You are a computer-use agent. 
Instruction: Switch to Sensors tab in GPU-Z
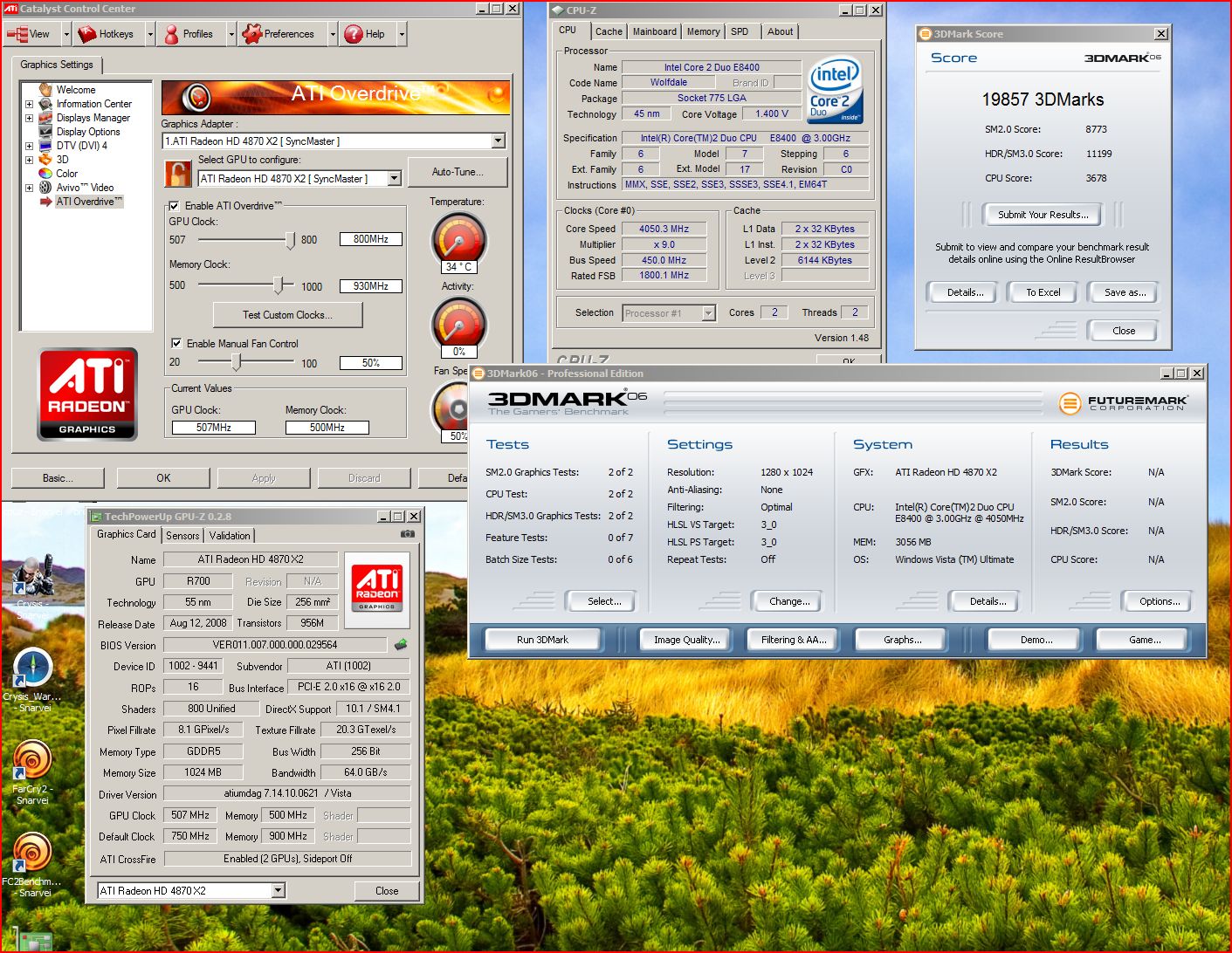tap(182, 536)
